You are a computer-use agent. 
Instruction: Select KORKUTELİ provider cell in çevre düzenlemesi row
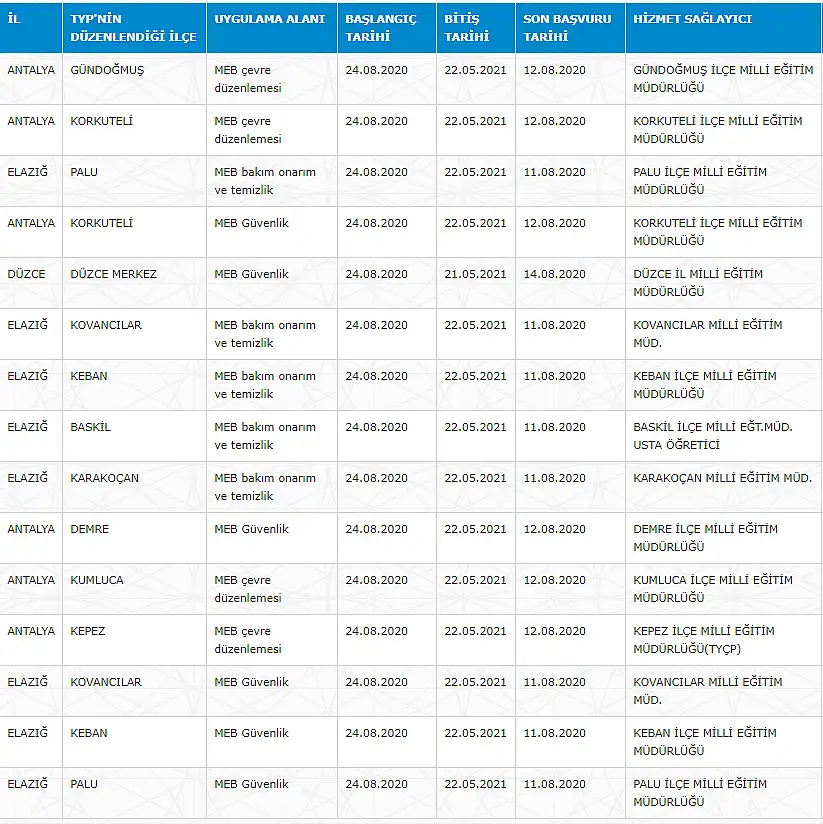tap(723, 130)
